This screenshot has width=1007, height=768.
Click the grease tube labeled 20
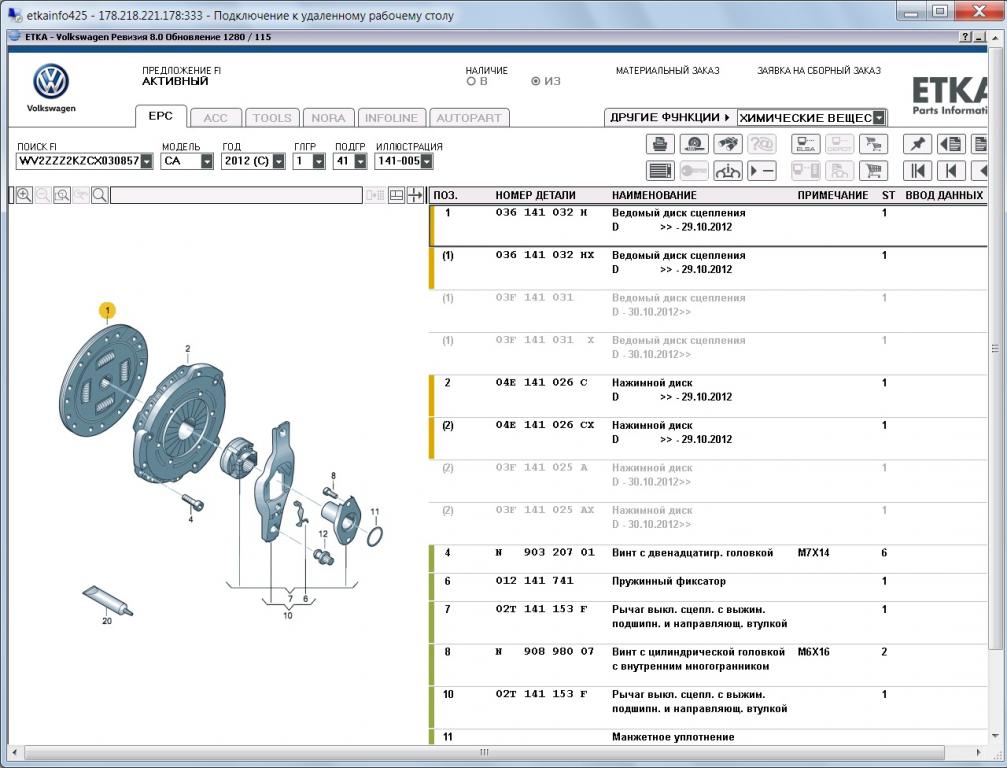107,601
